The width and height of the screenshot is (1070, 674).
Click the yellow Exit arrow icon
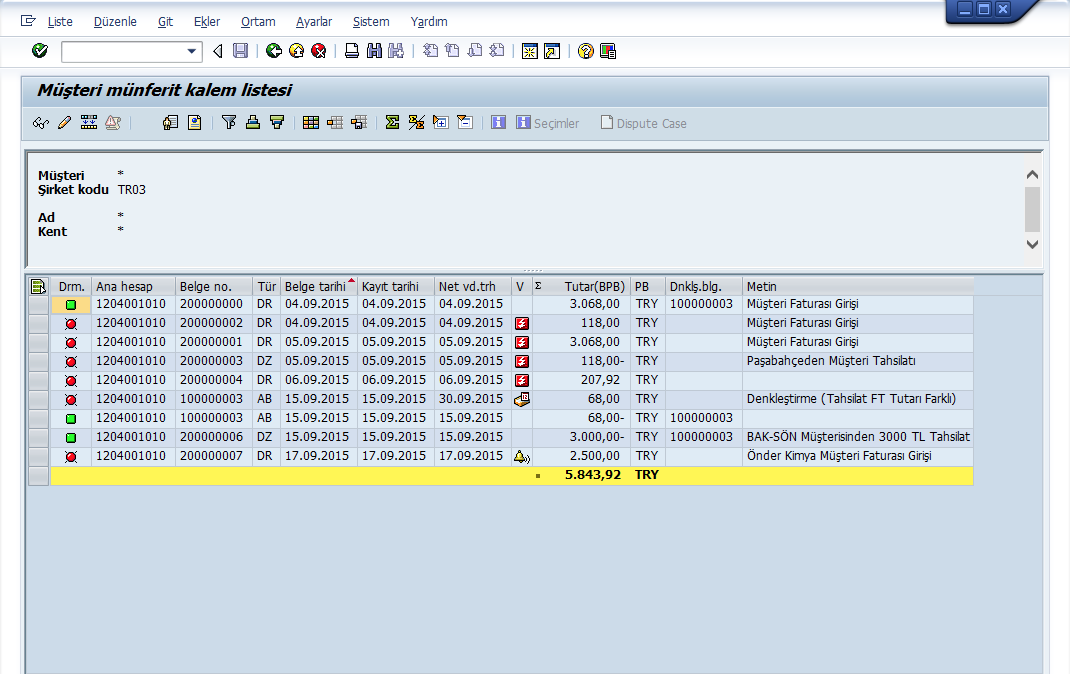[x=296, y=50]
